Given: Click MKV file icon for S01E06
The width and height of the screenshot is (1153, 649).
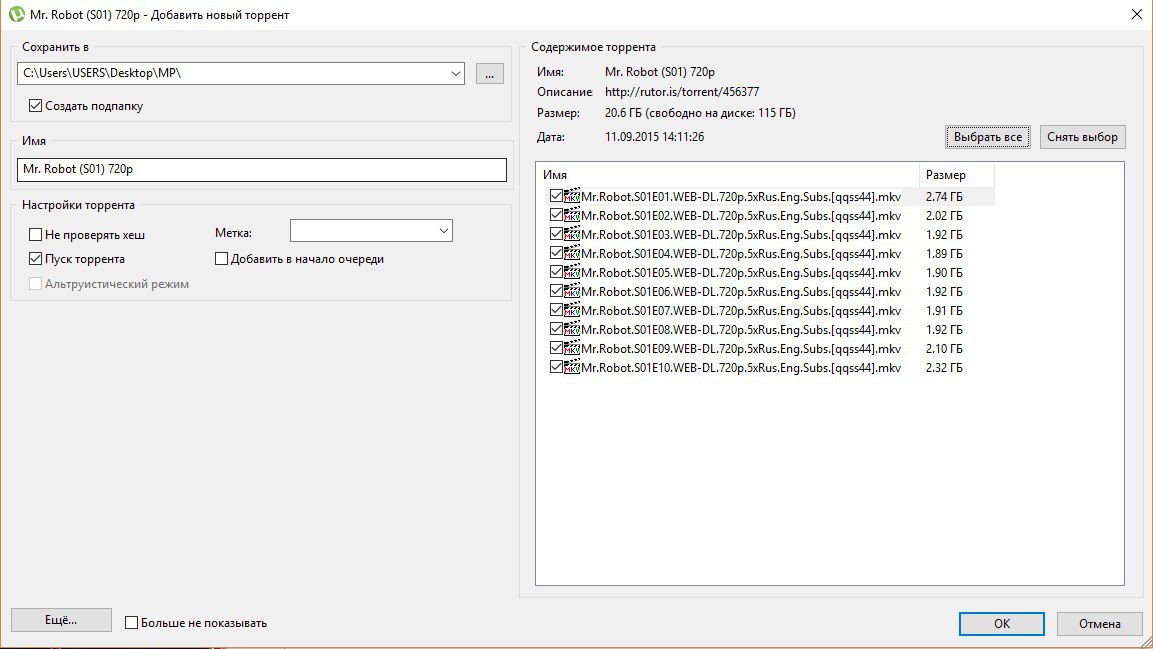Looking at the screenshot, I should tap(571, 292).
